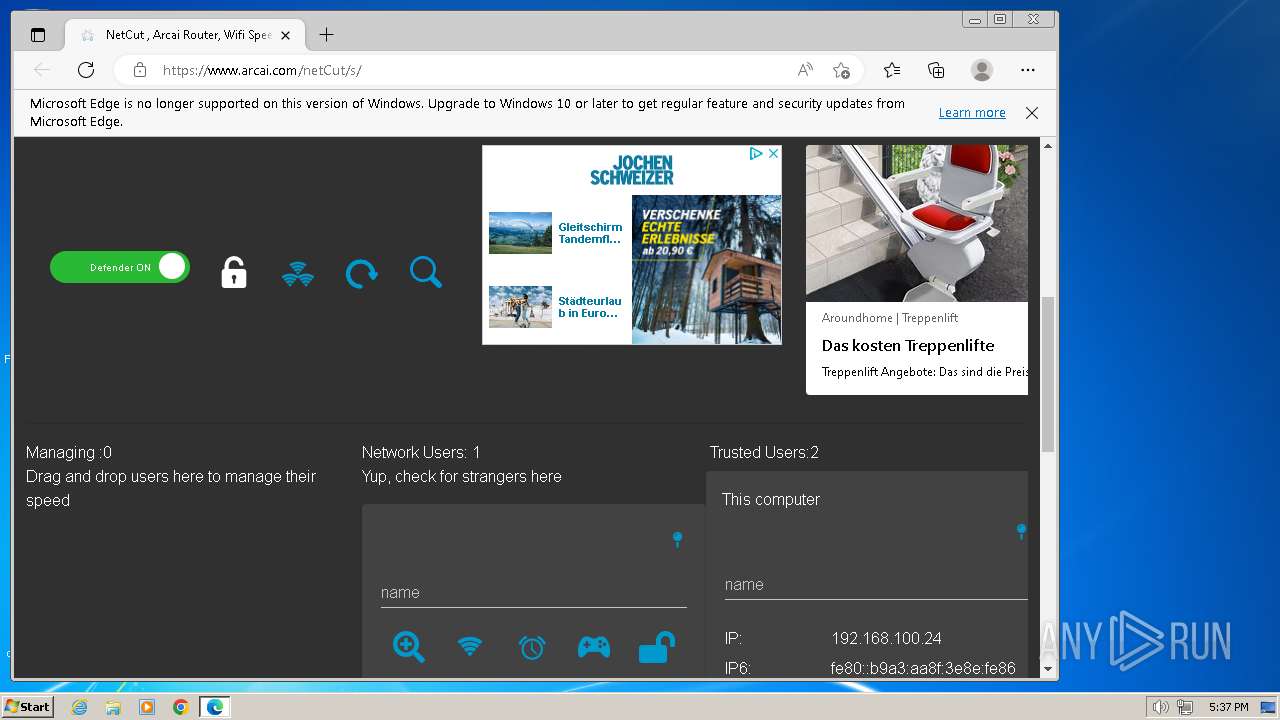Open a new browser tab
Viewport: 1280px width, 720px height.
pyautogui.click(x=326, y=35)
